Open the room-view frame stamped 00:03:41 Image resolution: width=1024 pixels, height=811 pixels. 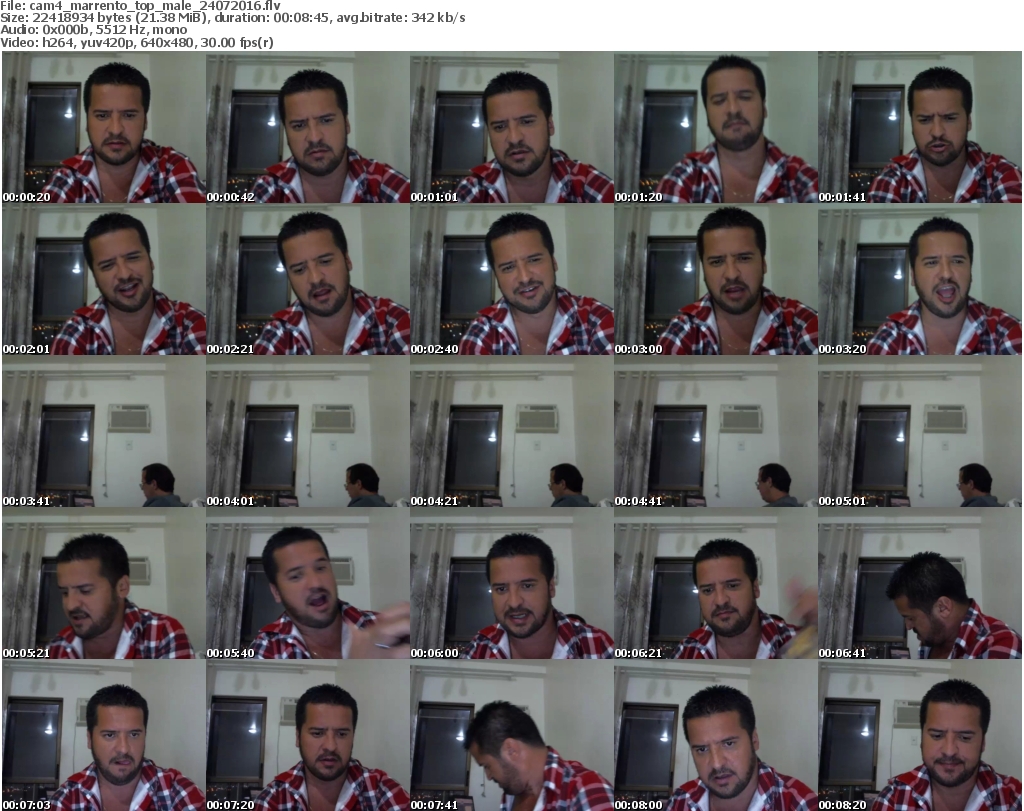[x=104, y=432]
